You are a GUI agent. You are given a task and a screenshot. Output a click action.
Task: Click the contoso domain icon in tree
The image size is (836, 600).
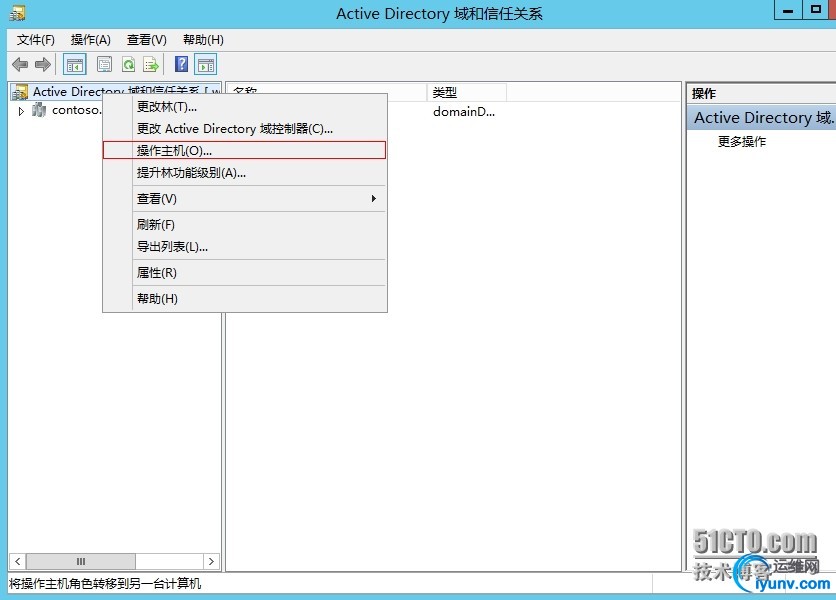(x=39, y=110)
